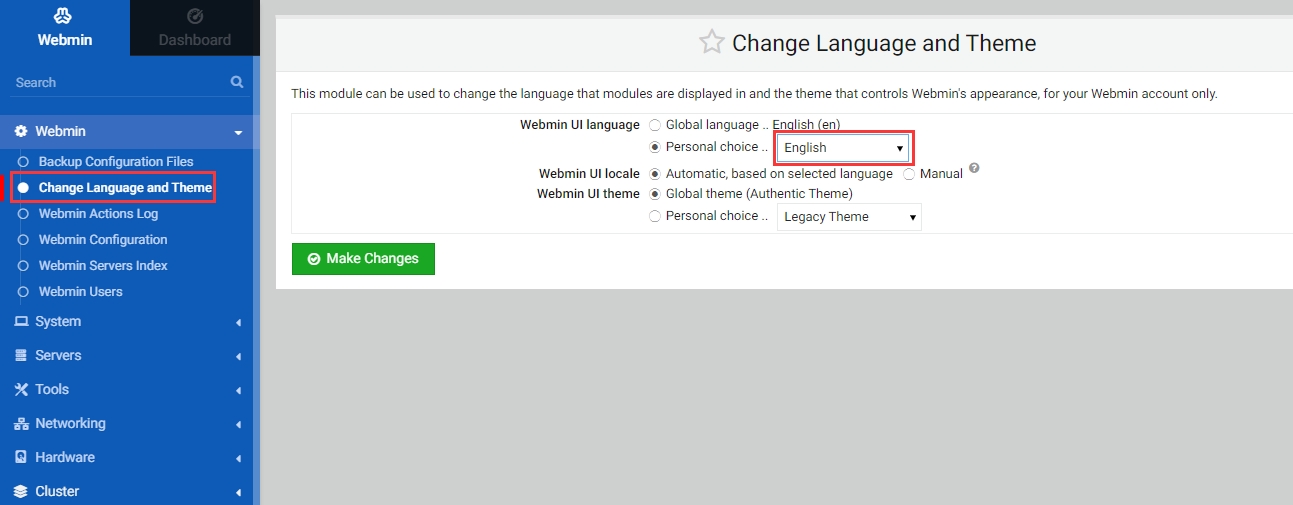1293x505 pixels.
Task: Click the search magnifier icon in sidebar
Action: (x=237, y=82)
